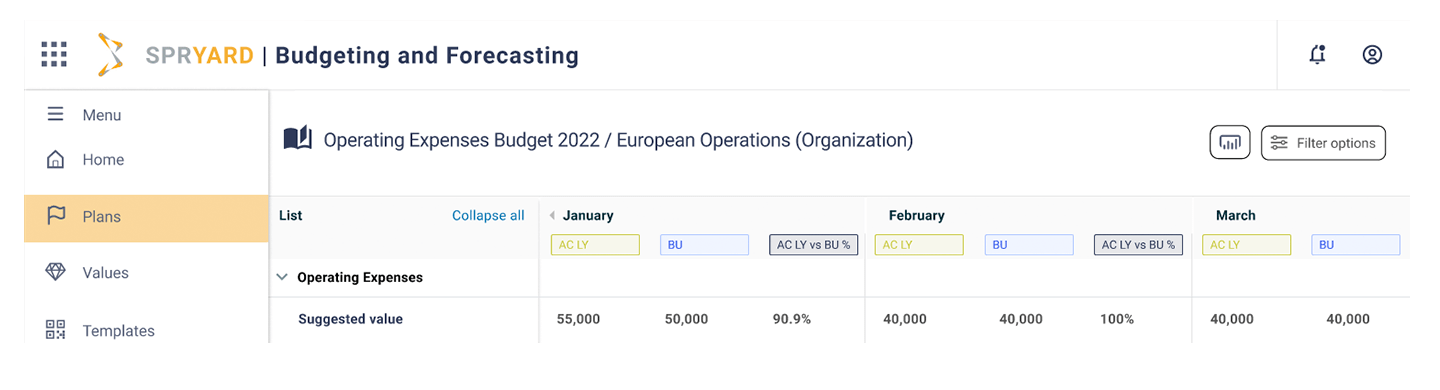1440x390 pixels.
Task: Click the blue BU tag under March
Action: pos(1355,245)
